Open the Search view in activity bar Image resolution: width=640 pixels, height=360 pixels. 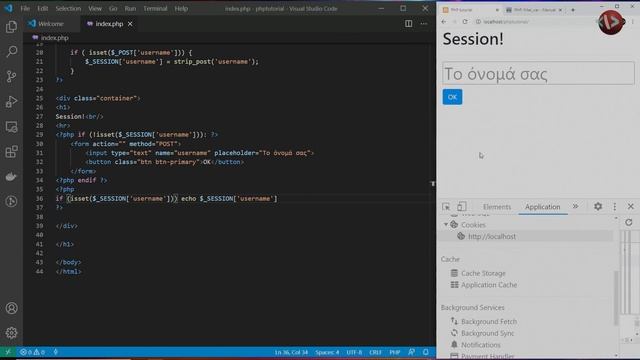tap(11, 52)
